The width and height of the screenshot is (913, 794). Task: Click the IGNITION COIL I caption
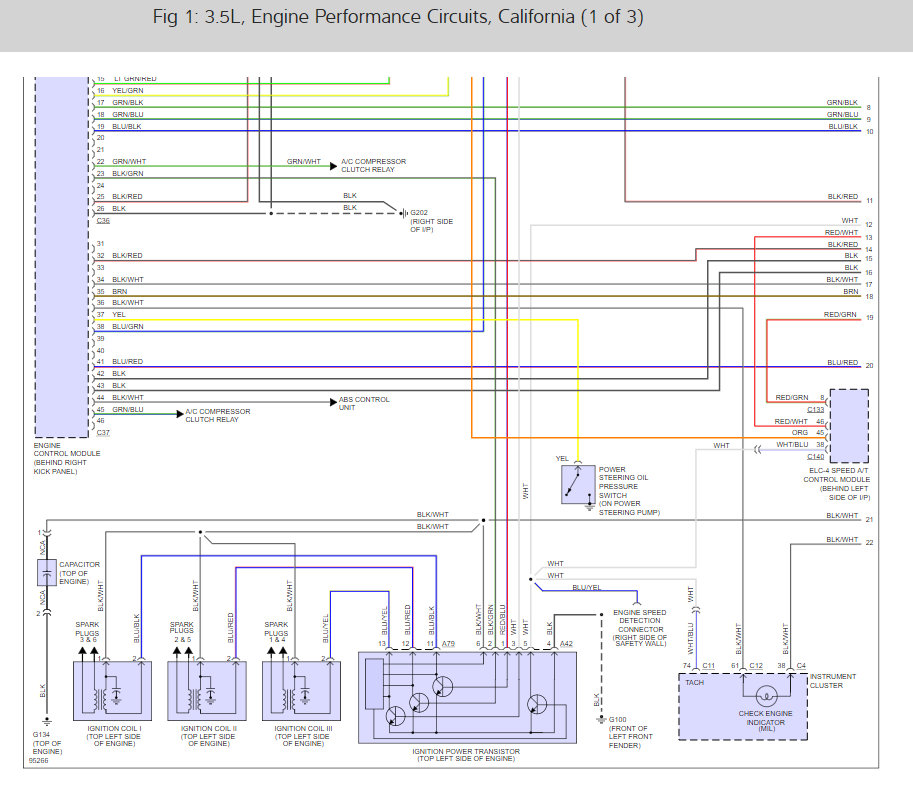(x=114, y=736)
